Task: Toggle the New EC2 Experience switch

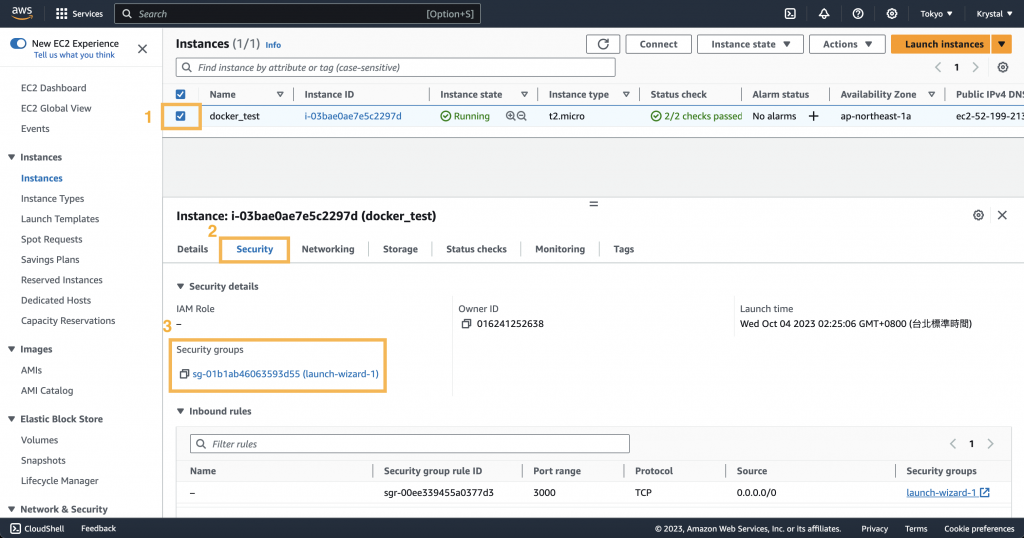Action: click(18, 44)
